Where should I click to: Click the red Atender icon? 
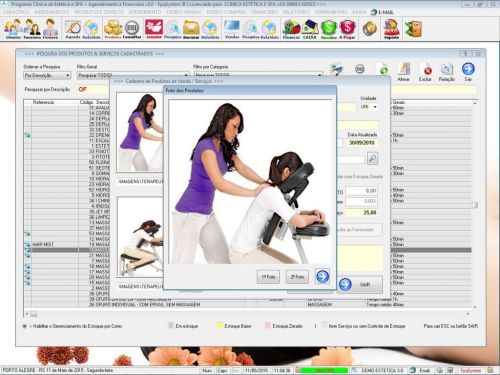pos(154,29)
